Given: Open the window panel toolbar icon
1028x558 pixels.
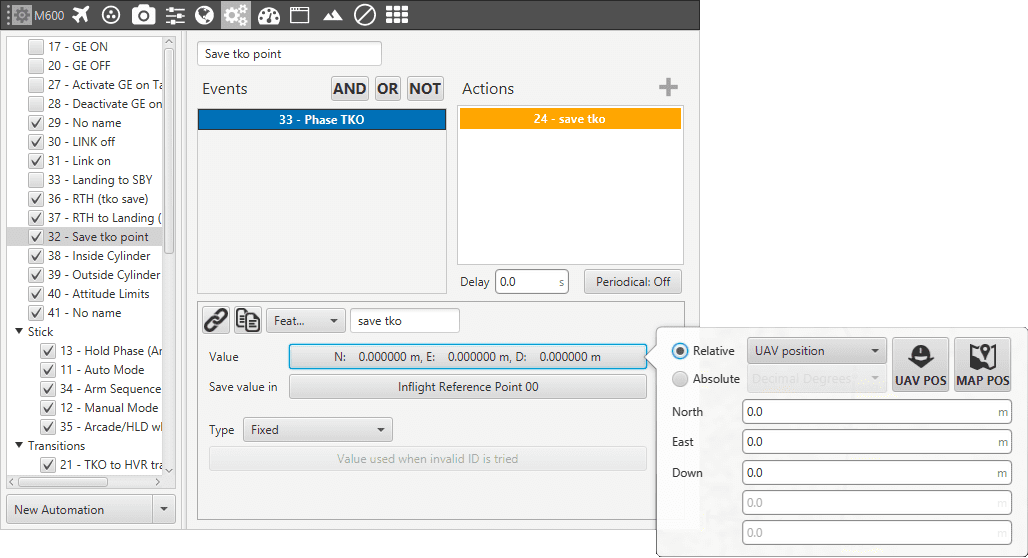Looking at the screenshot, I should coord(300,14).
